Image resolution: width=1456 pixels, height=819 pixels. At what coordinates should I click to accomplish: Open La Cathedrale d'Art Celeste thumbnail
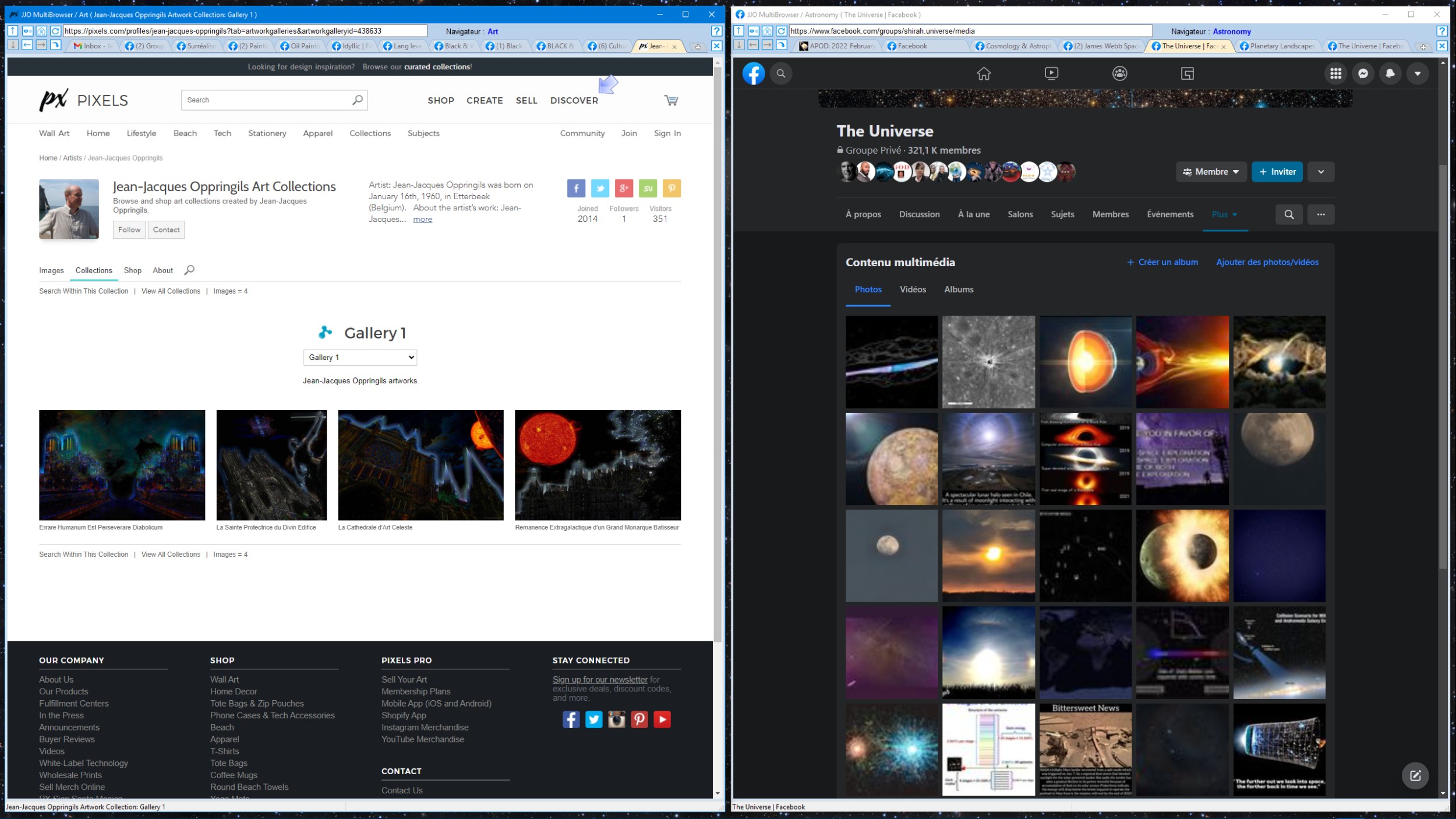click(x=420, y=465)
